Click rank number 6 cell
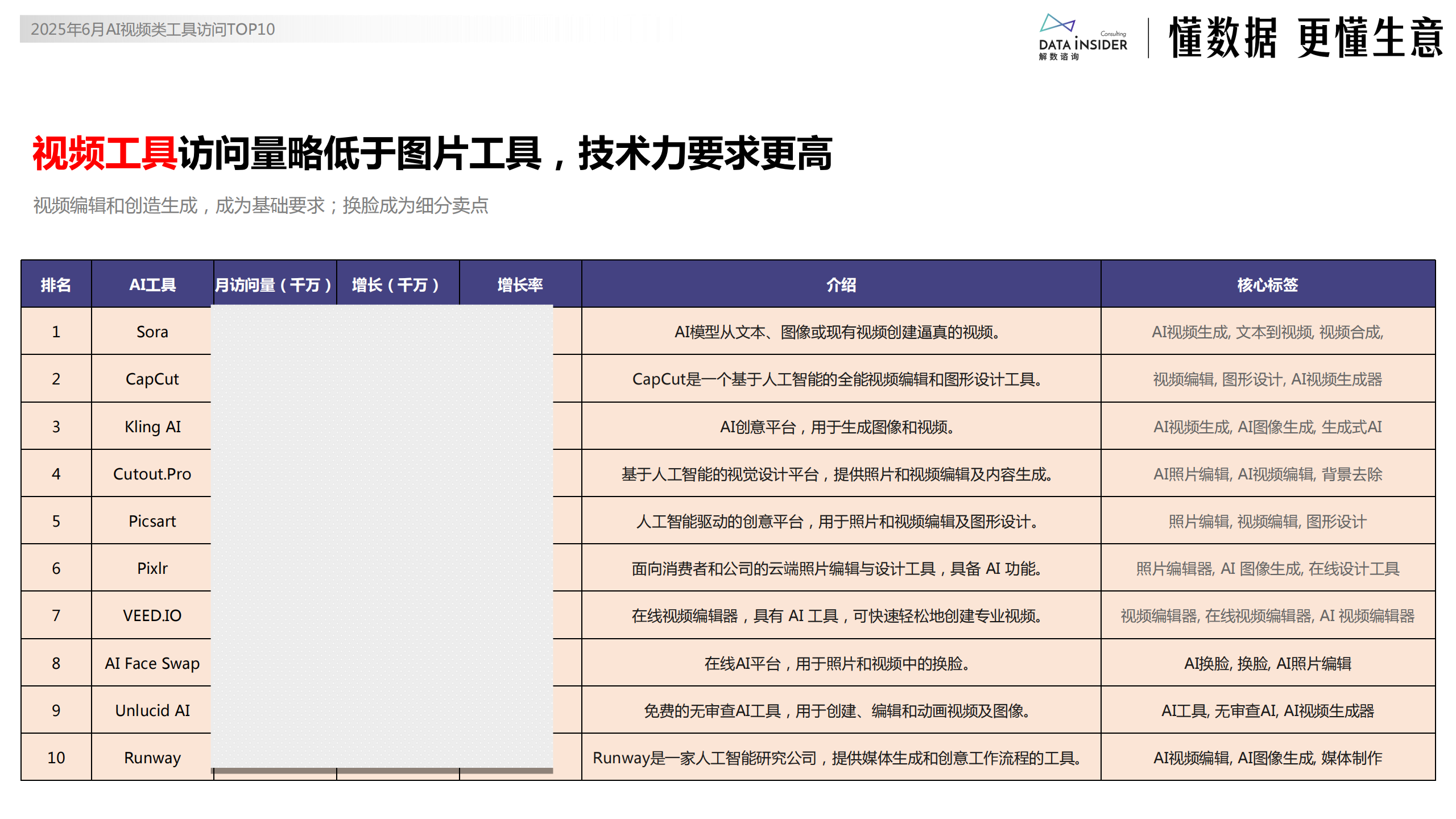 (56, 568)
